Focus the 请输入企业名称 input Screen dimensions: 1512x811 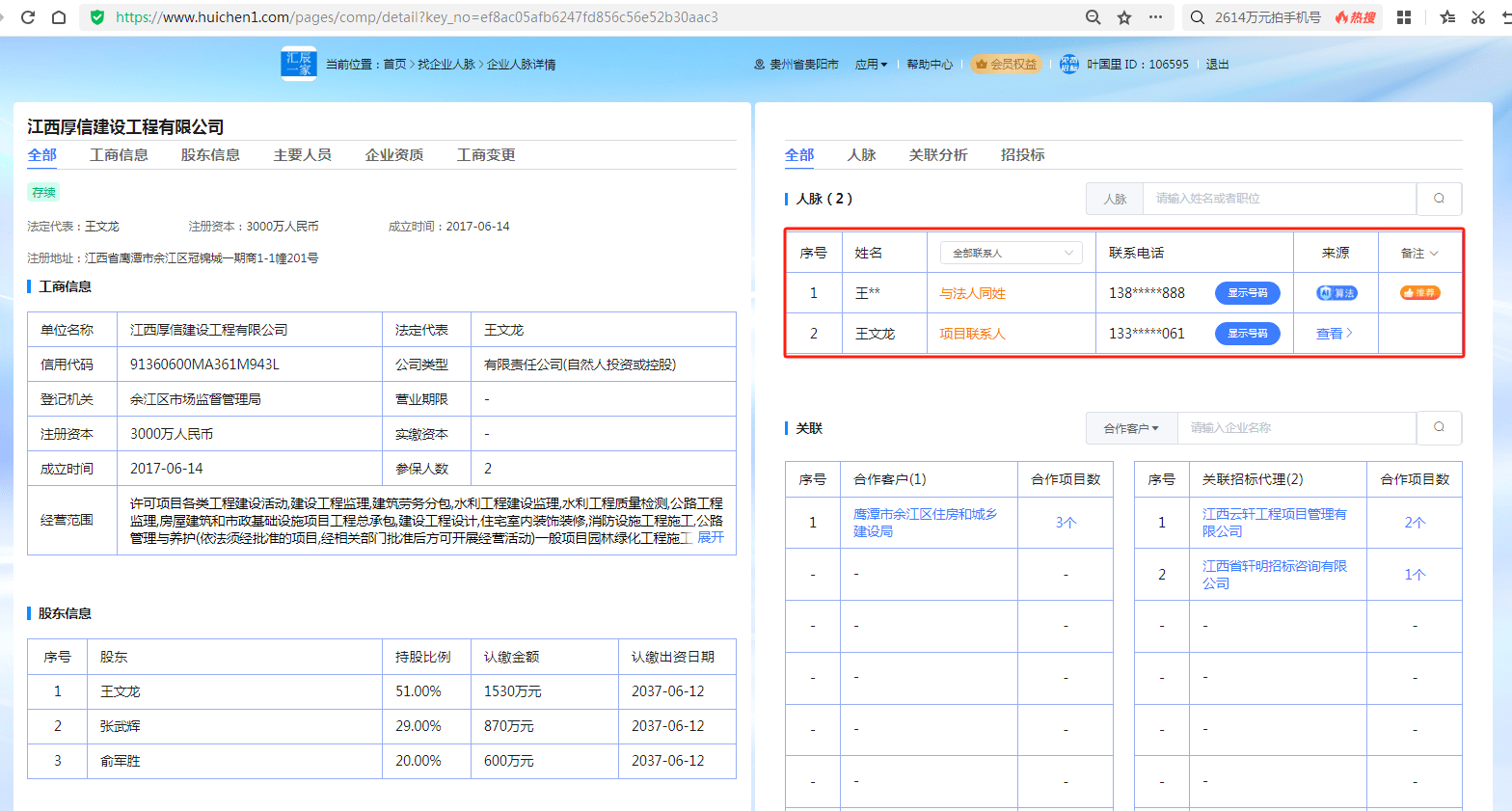click(1297, 428)
